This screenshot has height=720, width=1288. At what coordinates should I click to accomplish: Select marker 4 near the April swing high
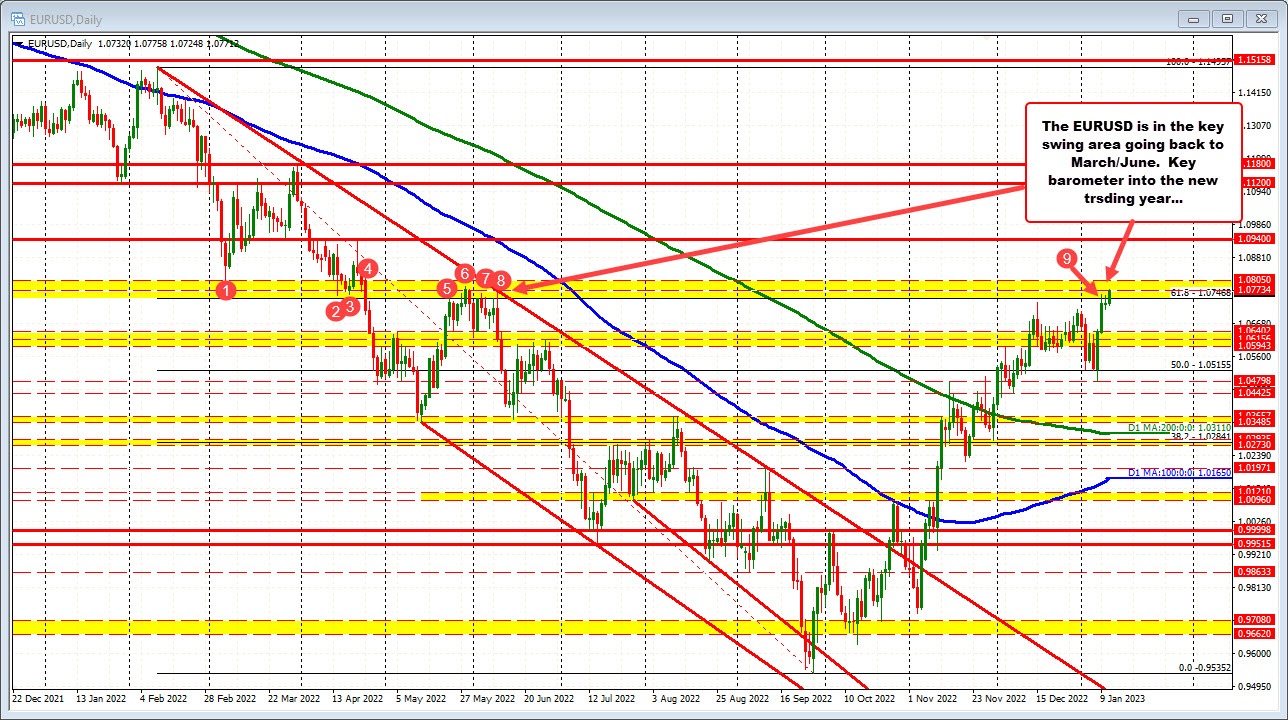click(367, 268)
